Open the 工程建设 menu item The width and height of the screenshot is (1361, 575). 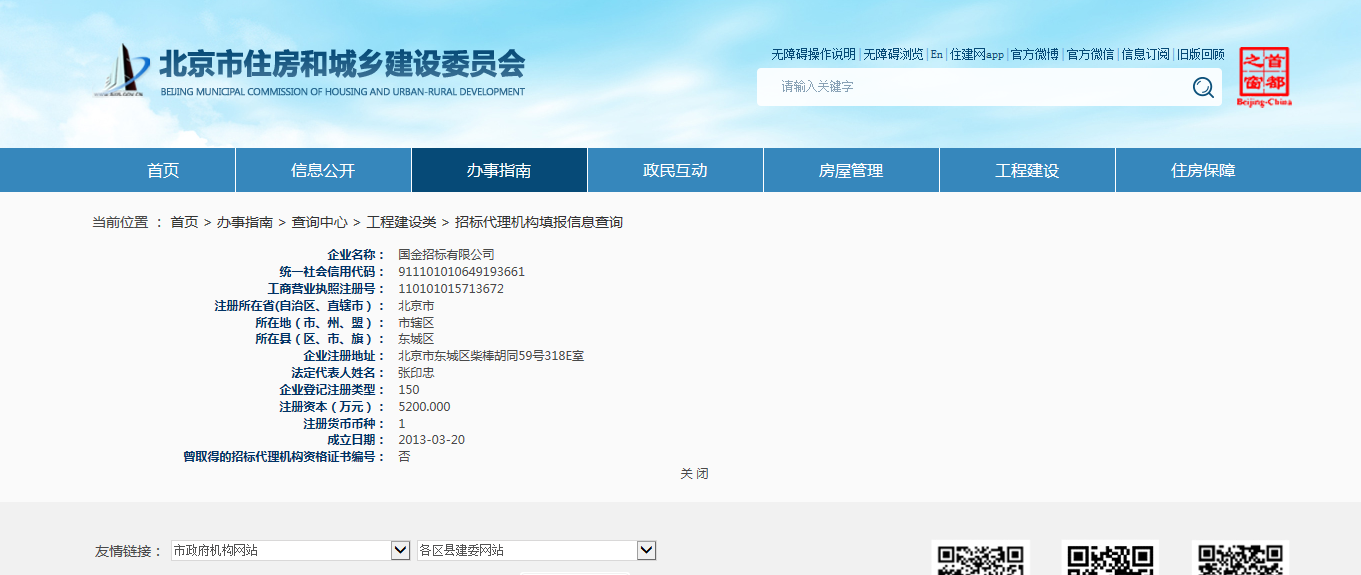coord(1027,170)
